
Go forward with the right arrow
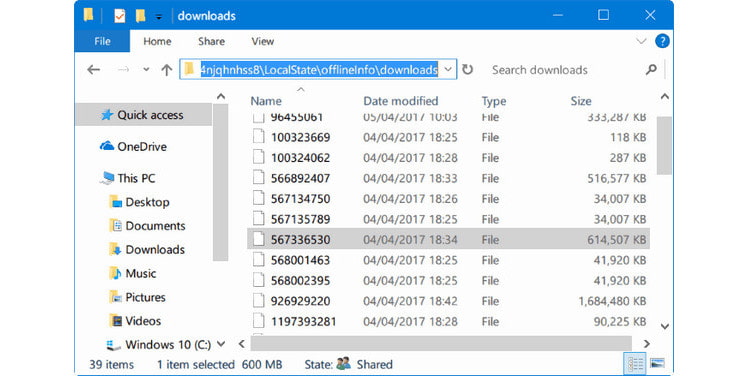123,70
